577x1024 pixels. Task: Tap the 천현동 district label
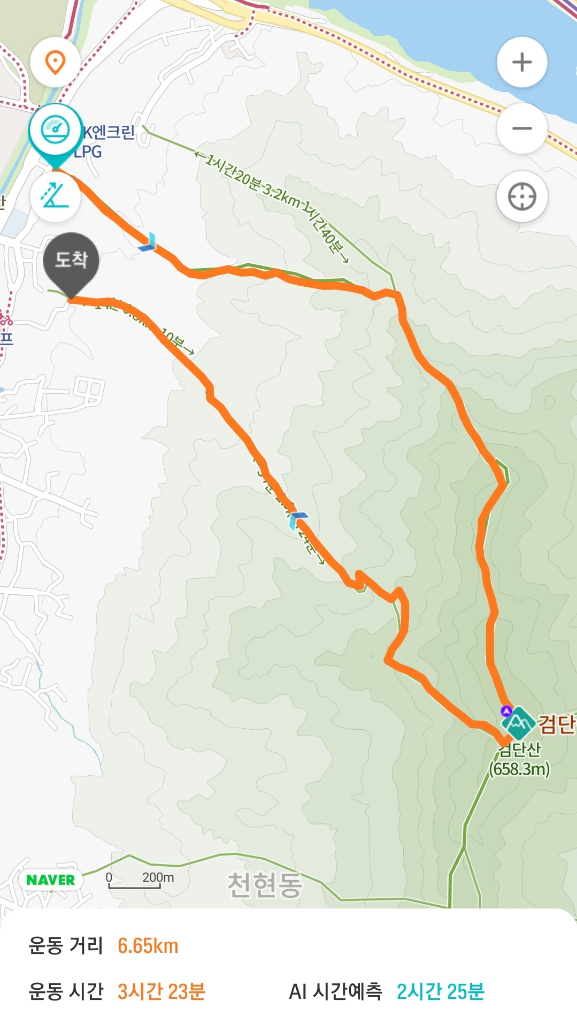coord(265,885)
